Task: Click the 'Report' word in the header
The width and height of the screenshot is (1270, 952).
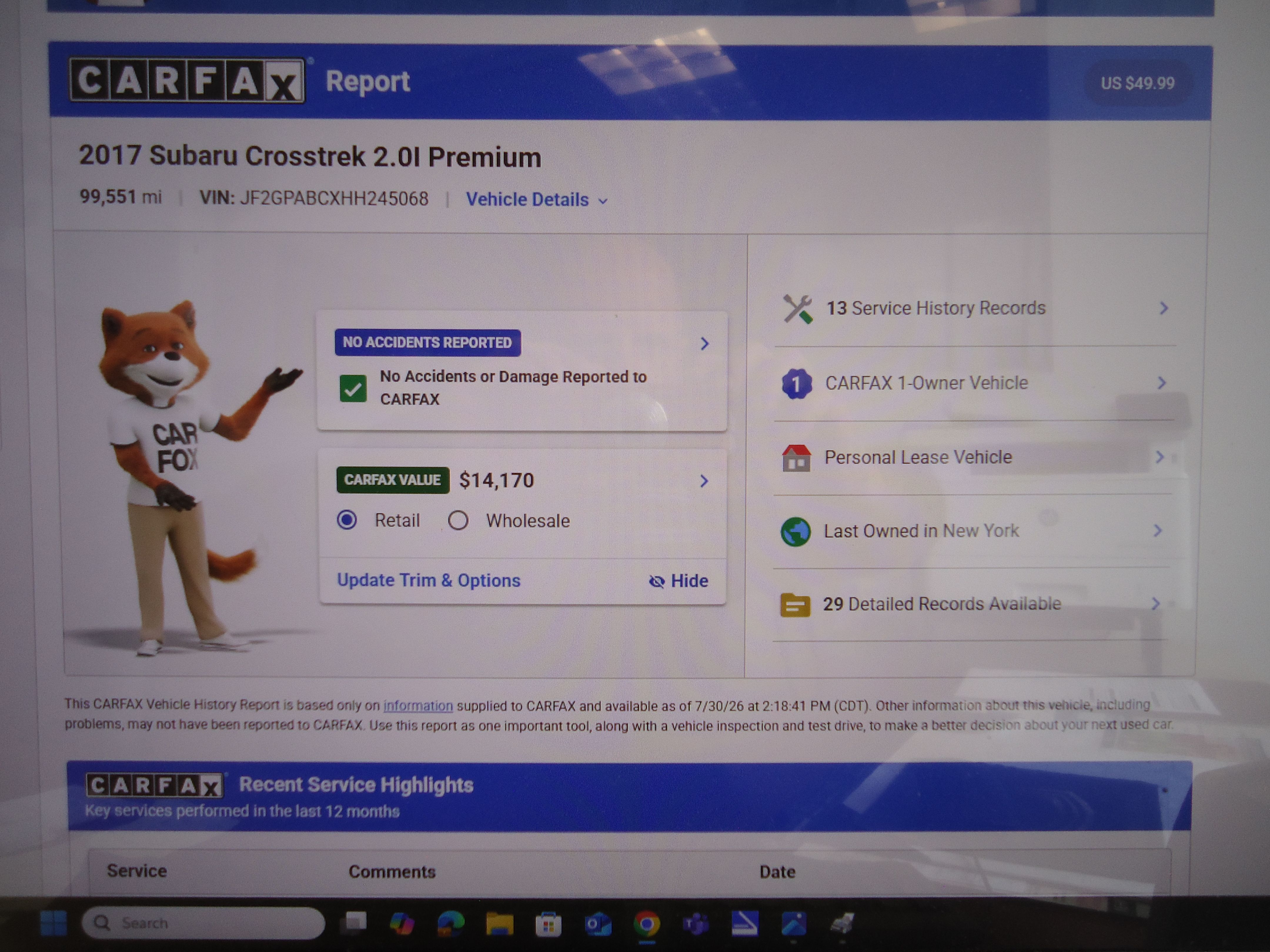Action: point(368,81)
